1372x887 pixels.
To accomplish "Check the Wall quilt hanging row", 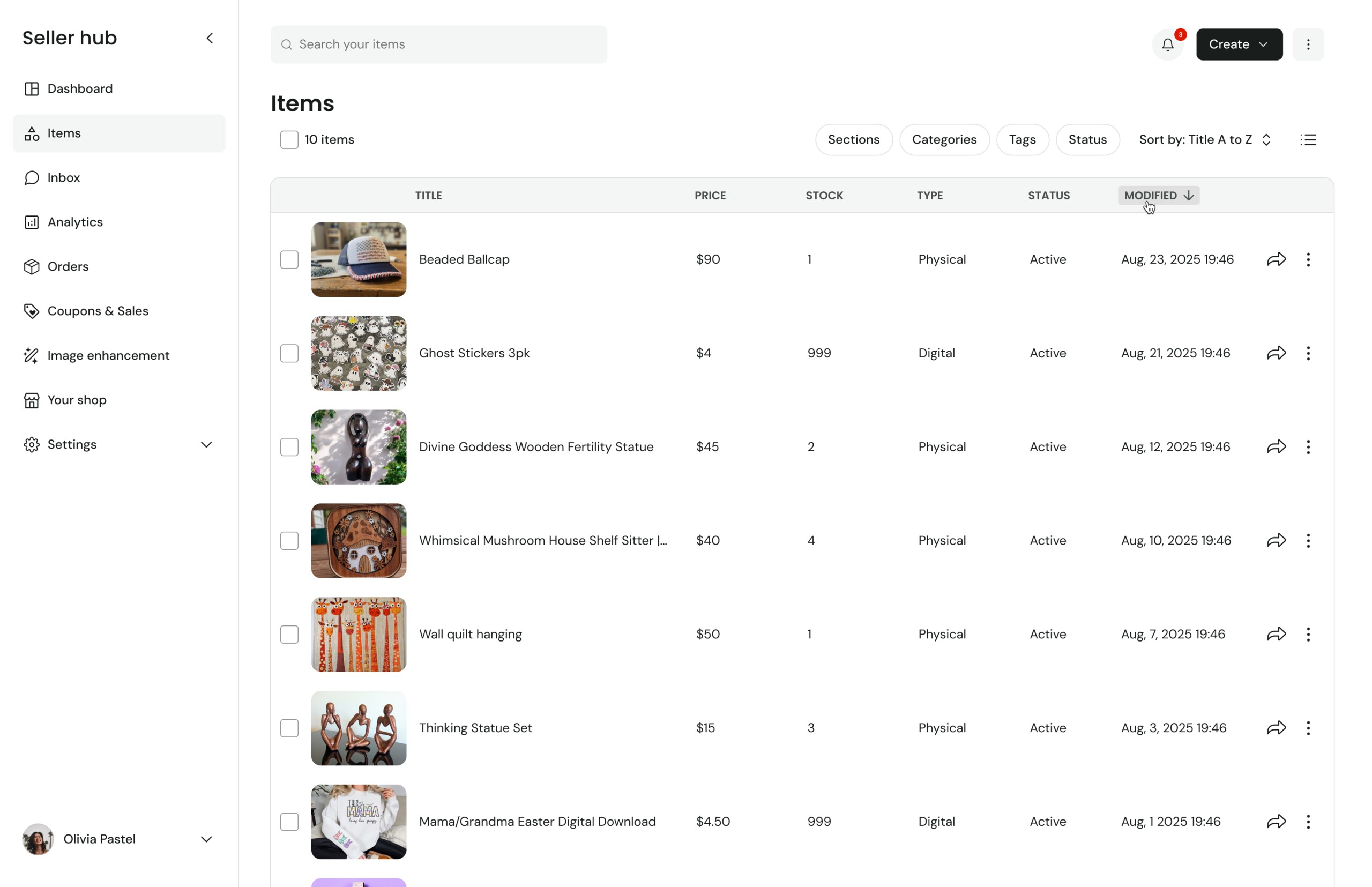I will click(289, 634).
